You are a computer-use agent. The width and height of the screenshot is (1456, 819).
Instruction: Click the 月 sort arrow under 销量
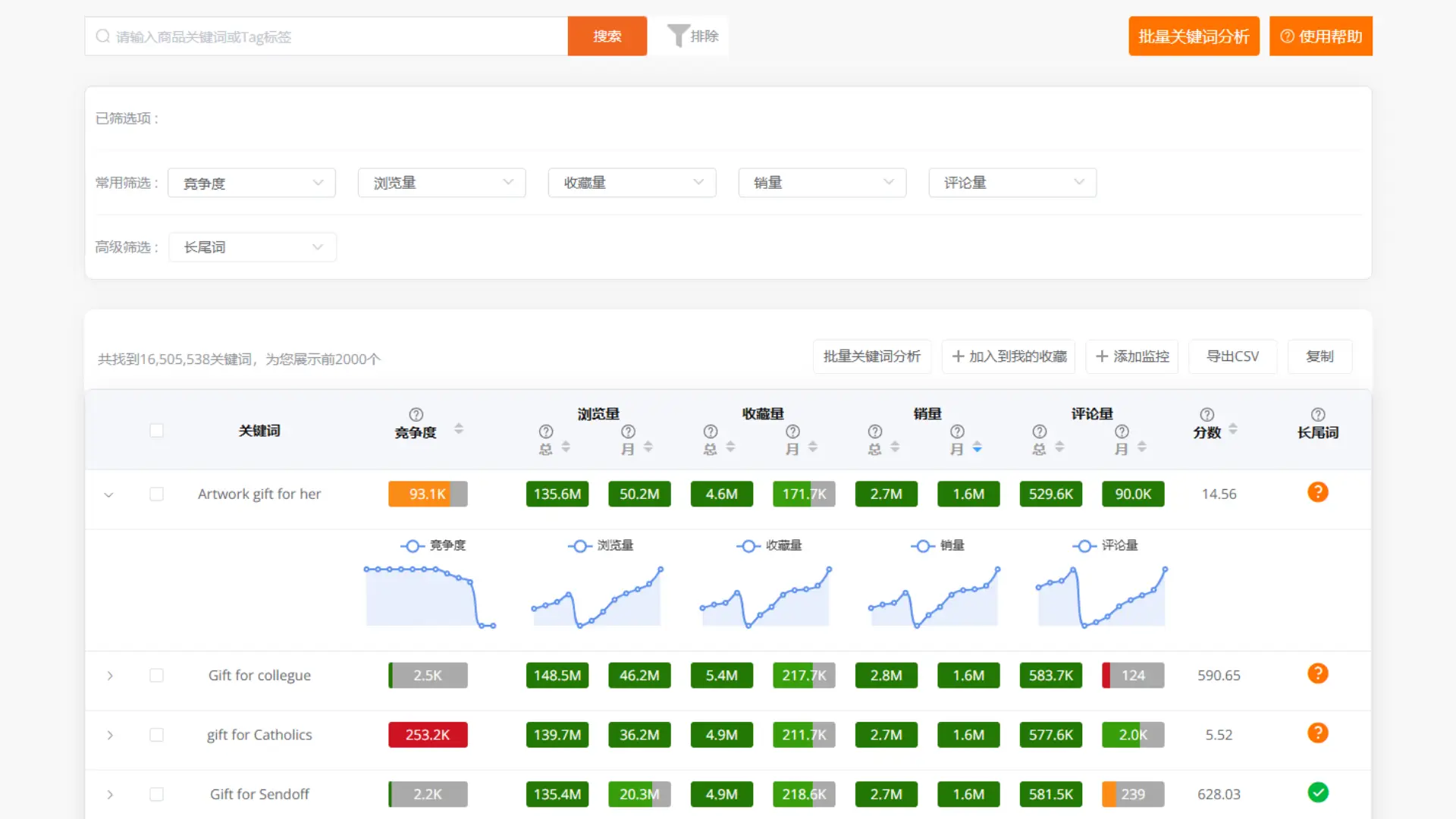click(x=975, y=447)
